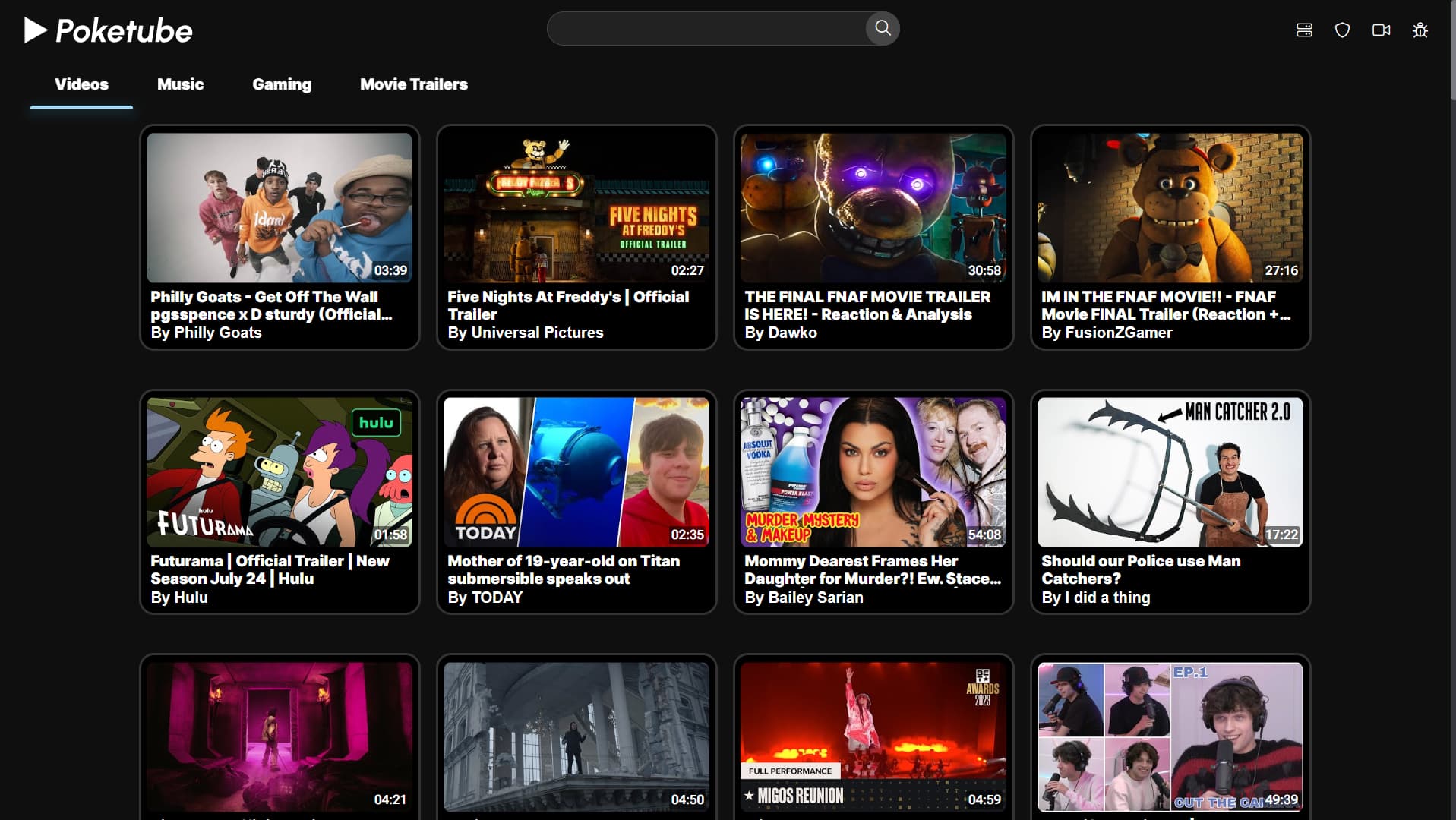
Task: Open the Futurama Hulu trailer thumbnail
Action: (280, 471)
